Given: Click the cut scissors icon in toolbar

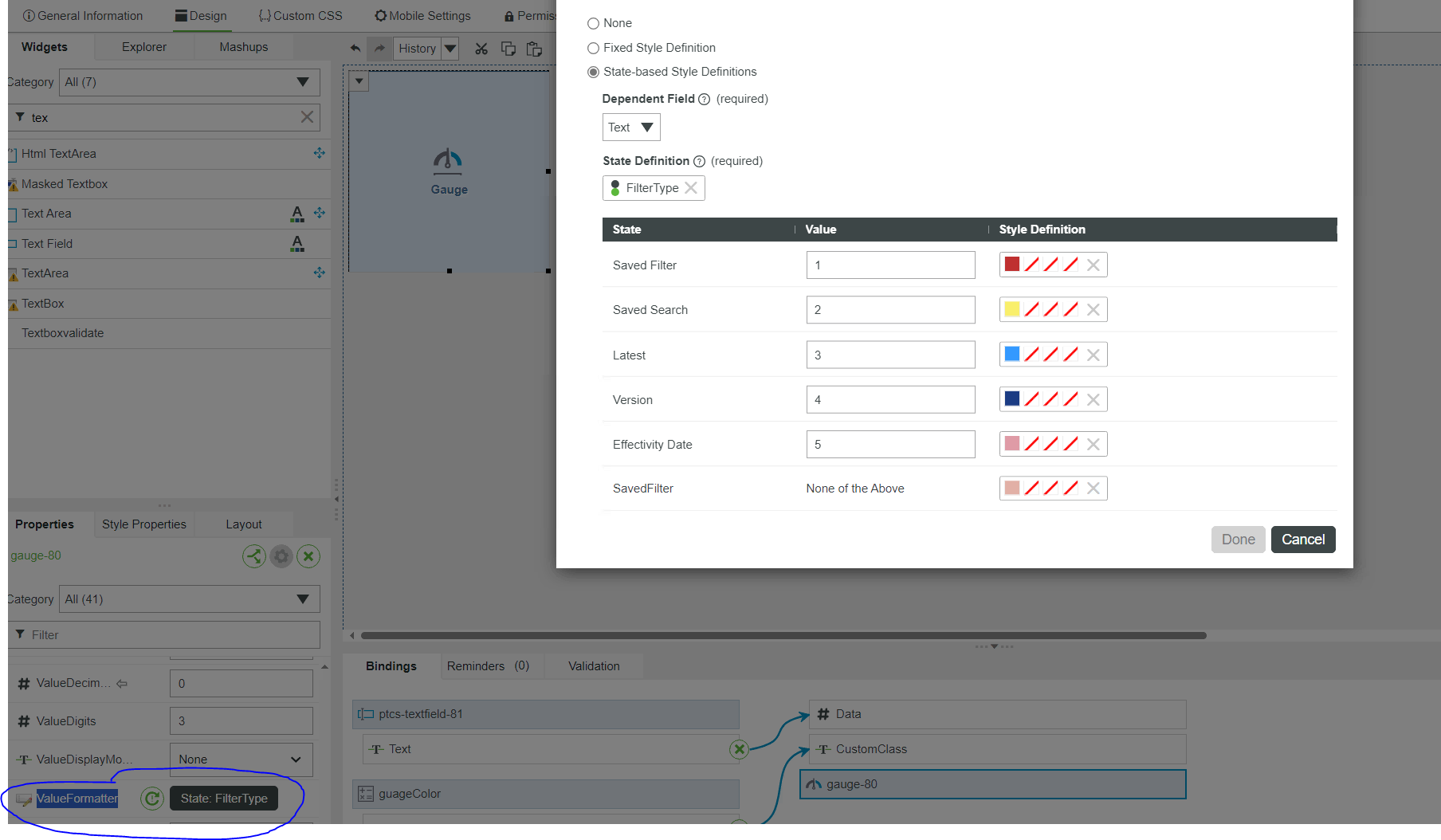Looking at the screenshot, I should pyautogui.click(x=481, y=49).
